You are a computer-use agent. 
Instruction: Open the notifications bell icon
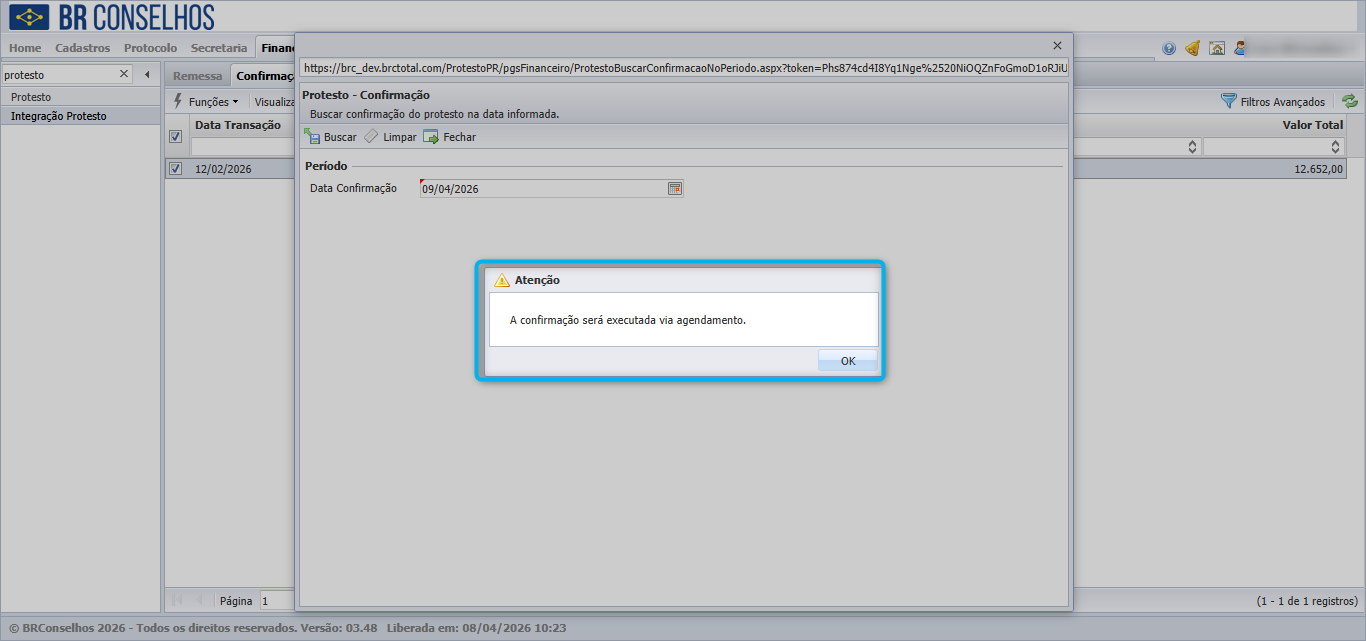(1192, 48)
